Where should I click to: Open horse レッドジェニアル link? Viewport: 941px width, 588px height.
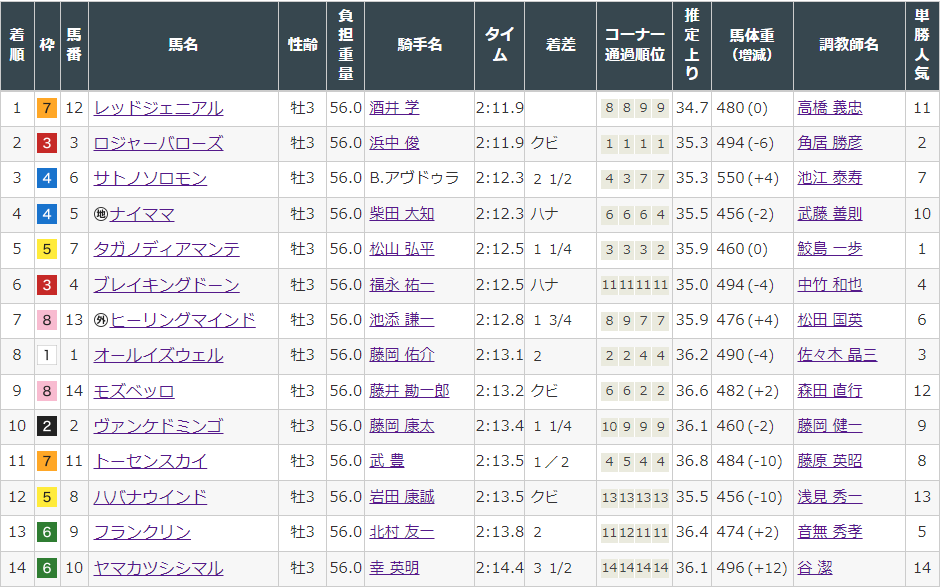coord(158,108)
